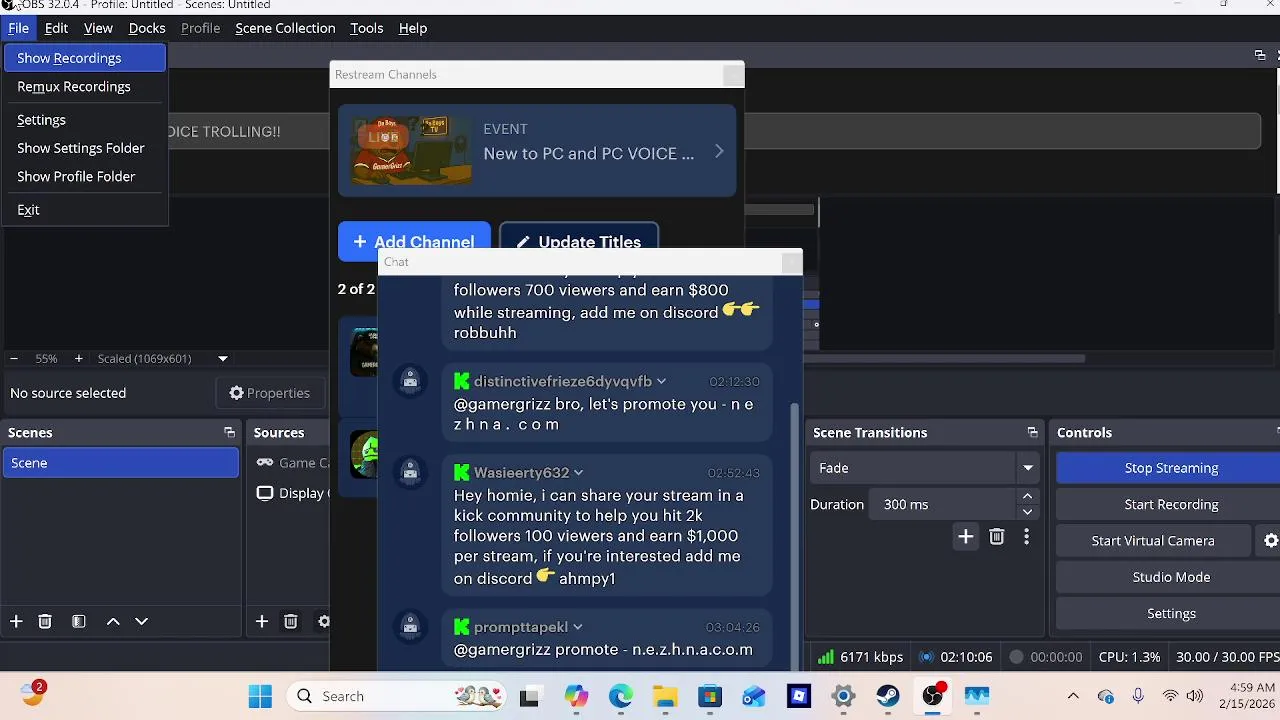Open Roblox from taskbar

[x=798, y=696]
